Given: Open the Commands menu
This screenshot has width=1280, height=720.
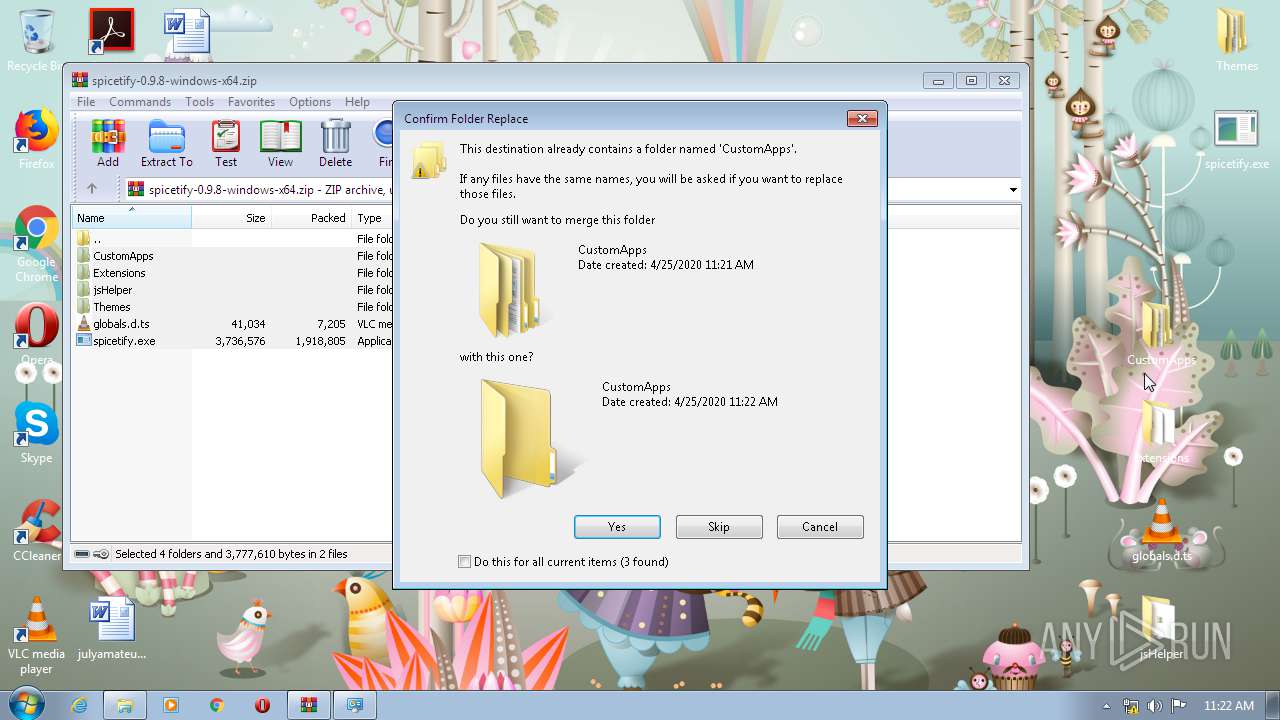Looking at the screenshot, I should pyautogui.click(x=140, y=102).
